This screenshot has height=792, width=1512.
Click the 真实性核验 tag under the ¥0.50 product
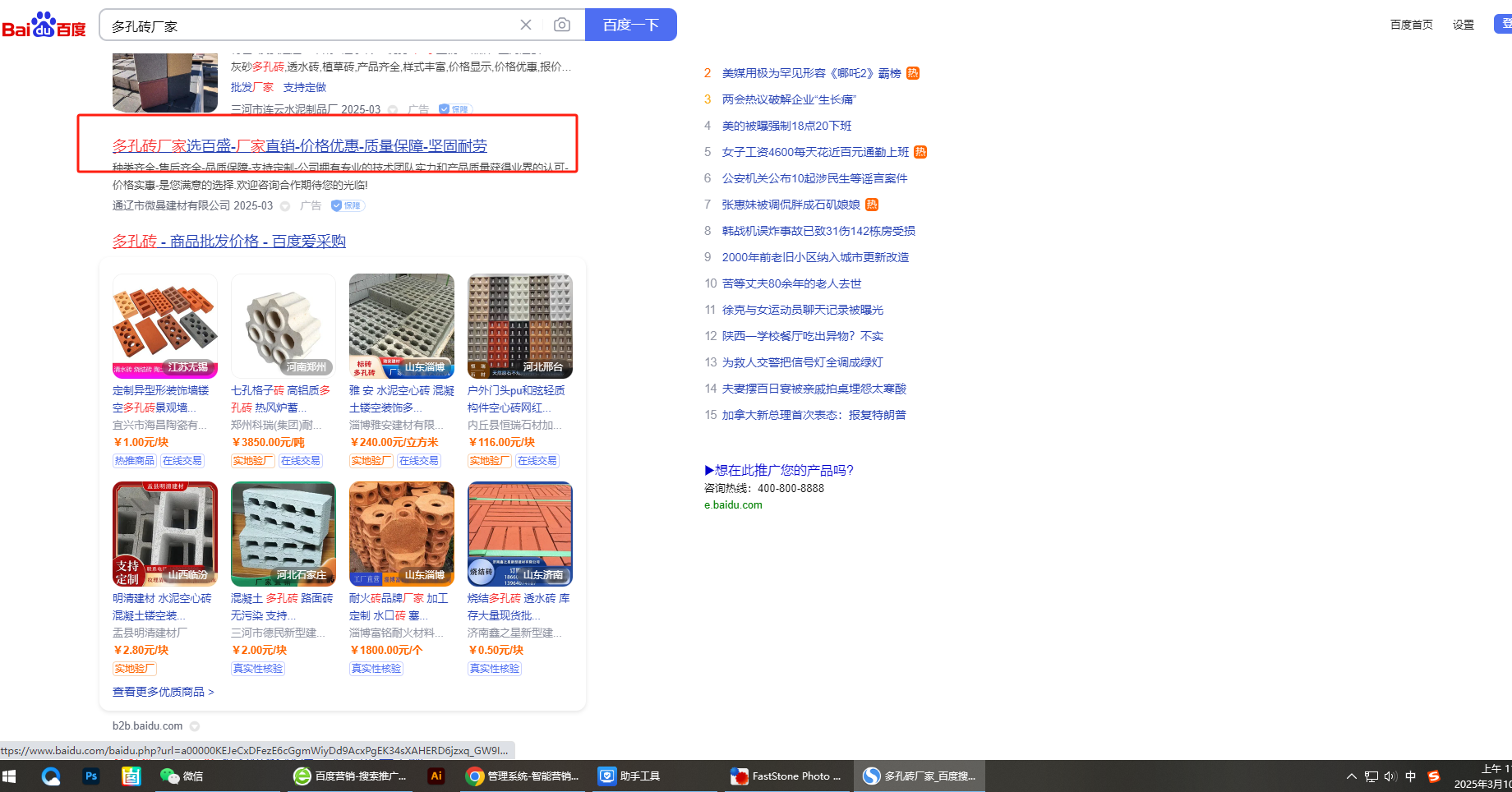(x=495, y=669)
